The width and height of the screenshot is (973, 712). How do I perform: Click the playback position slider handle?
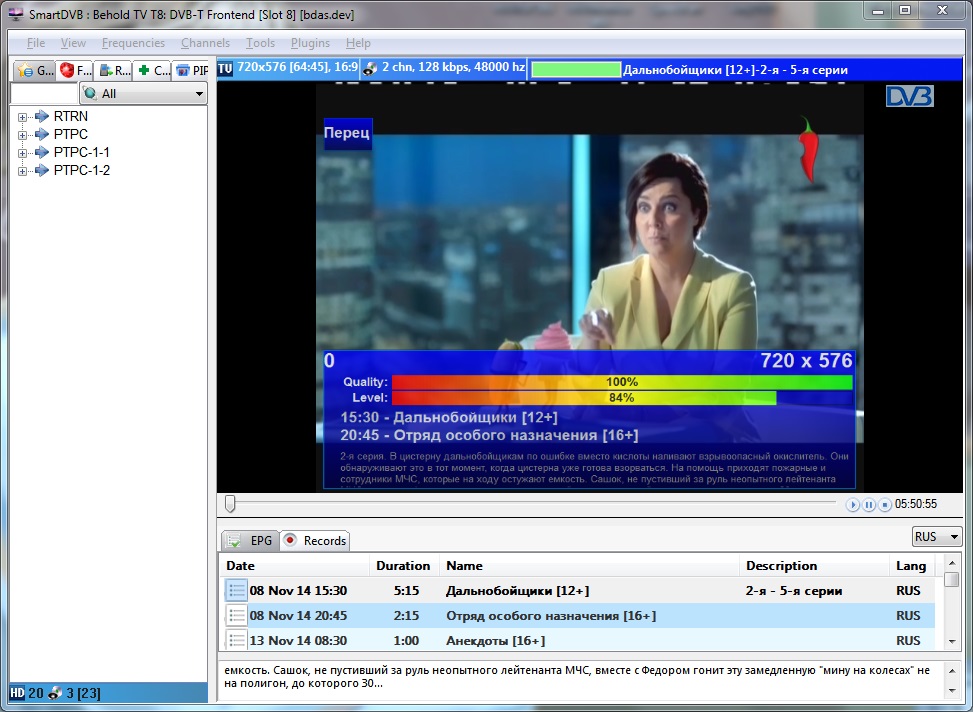[230, 504]
